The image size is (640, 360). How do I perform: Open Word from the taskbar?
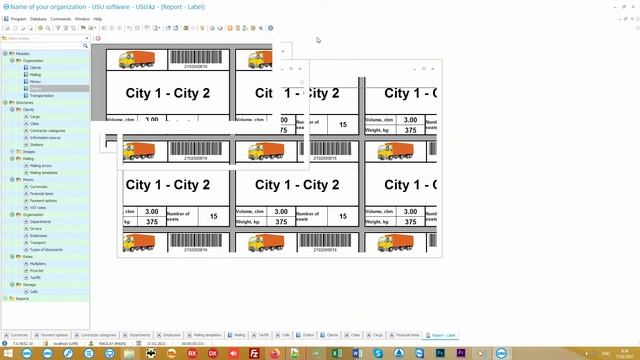pyautogui.click(x=357, y=353)
